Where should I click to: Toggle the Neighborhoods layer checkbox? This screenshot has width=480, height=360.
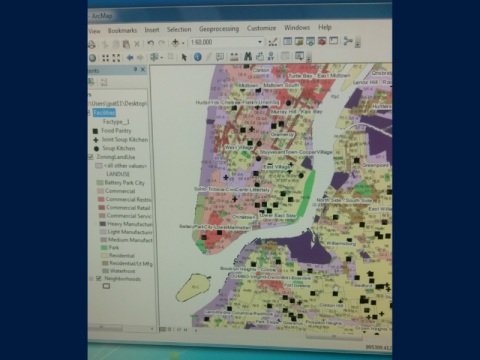tap(99, 278)
